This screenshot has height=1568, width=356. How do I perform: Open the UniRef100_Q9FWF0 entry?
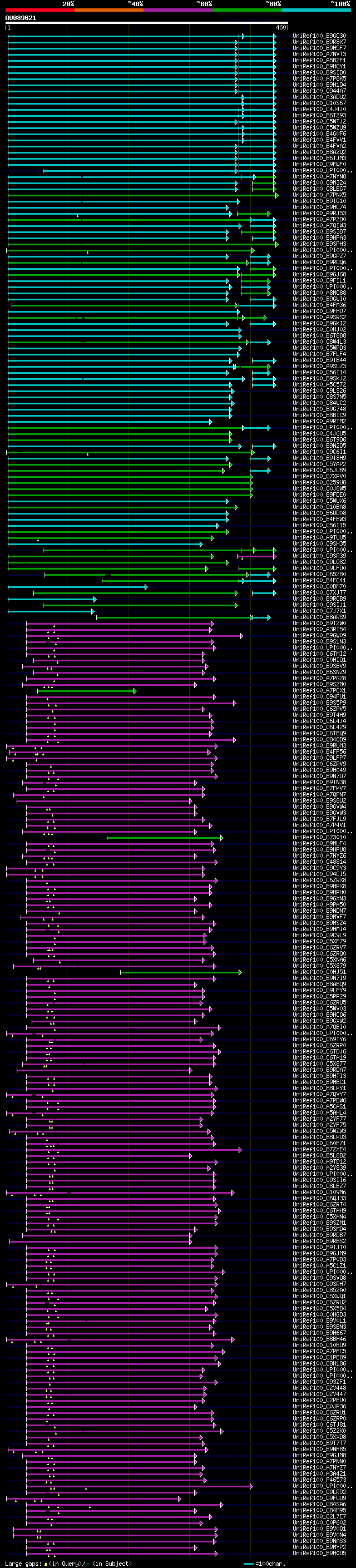[x=319, y=164]
